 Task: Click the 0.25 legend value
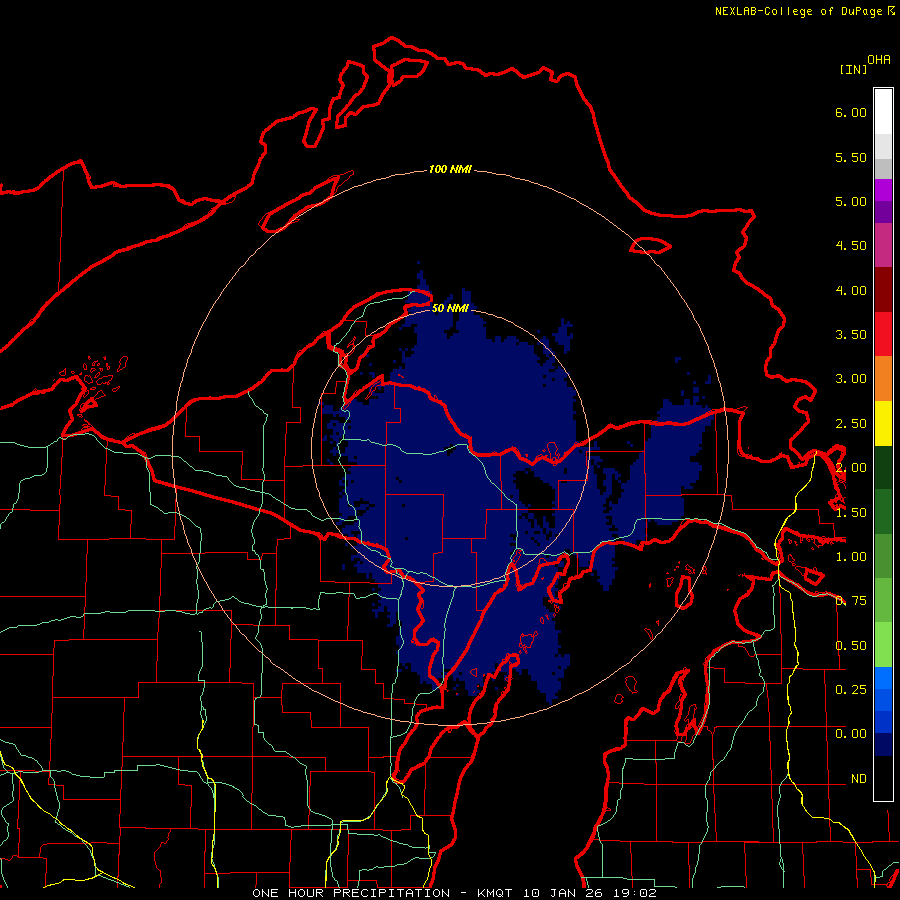point(851,689)
